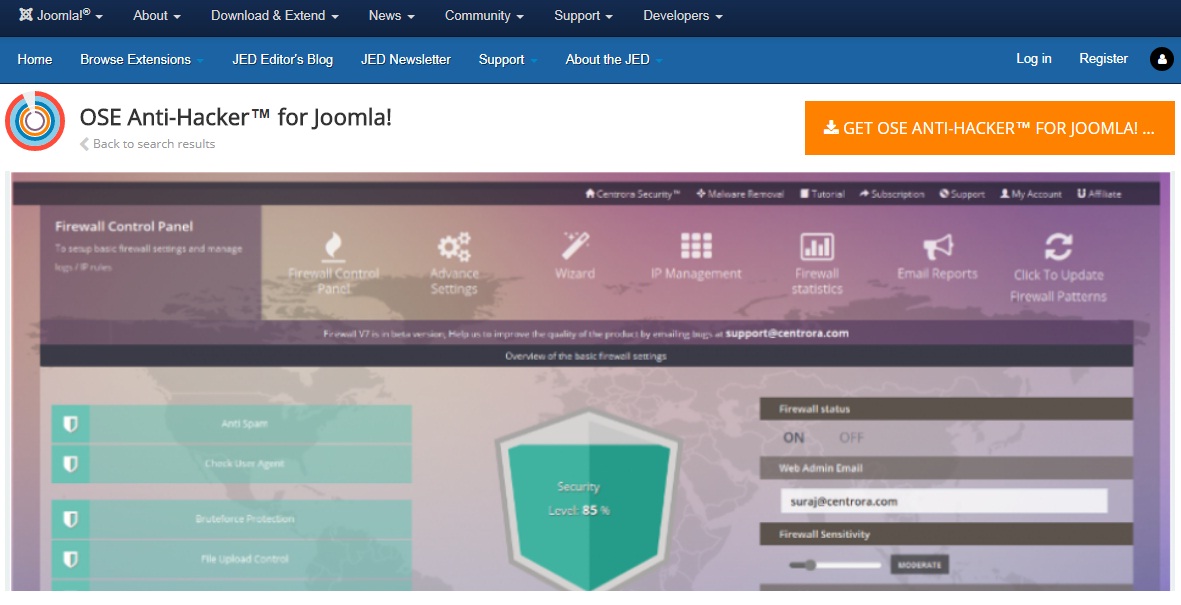Image resolution: width=1181 pixels, height=605 pixels.
Task: Click 'Overview of the basic firewall settings' bar
Action: (x=586, y=356)
